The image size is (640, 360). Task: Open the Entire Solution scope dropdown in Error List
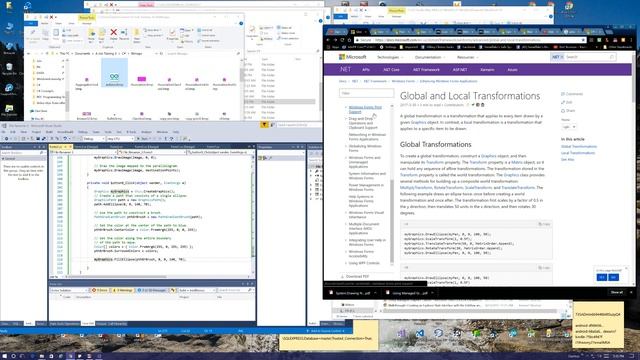[69, 290]
